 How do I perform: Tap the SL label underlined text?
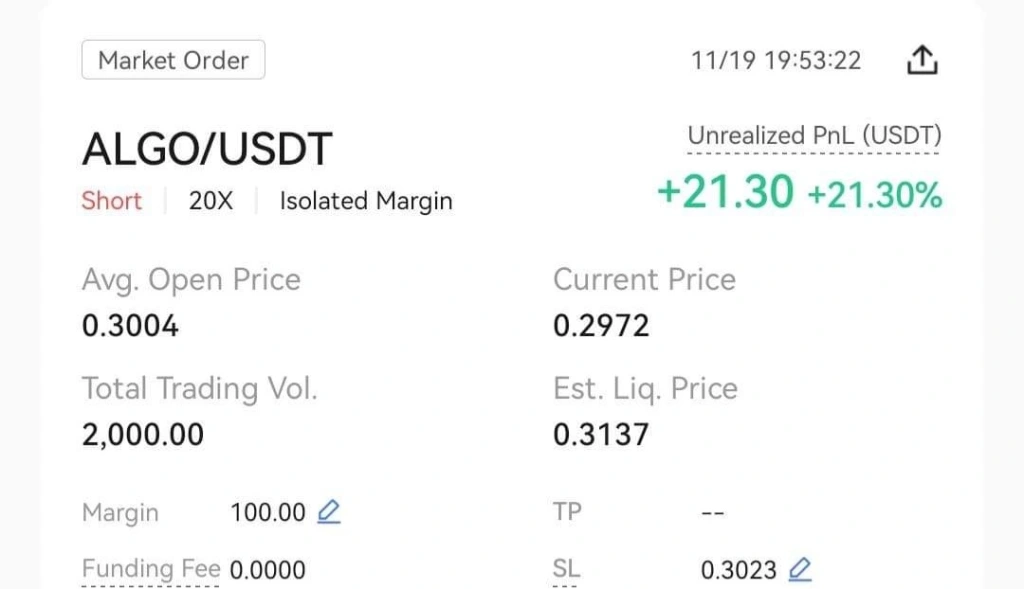coord(566,568)
